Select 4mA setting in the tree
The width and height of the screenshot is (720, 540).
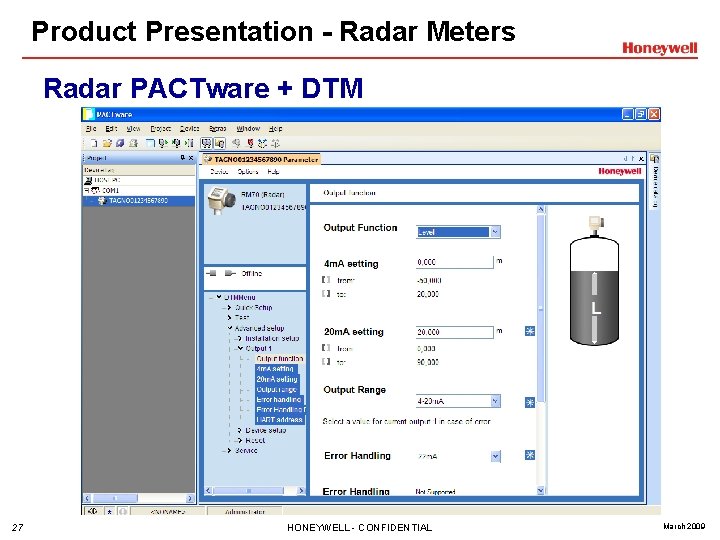(x=275, y=369)
